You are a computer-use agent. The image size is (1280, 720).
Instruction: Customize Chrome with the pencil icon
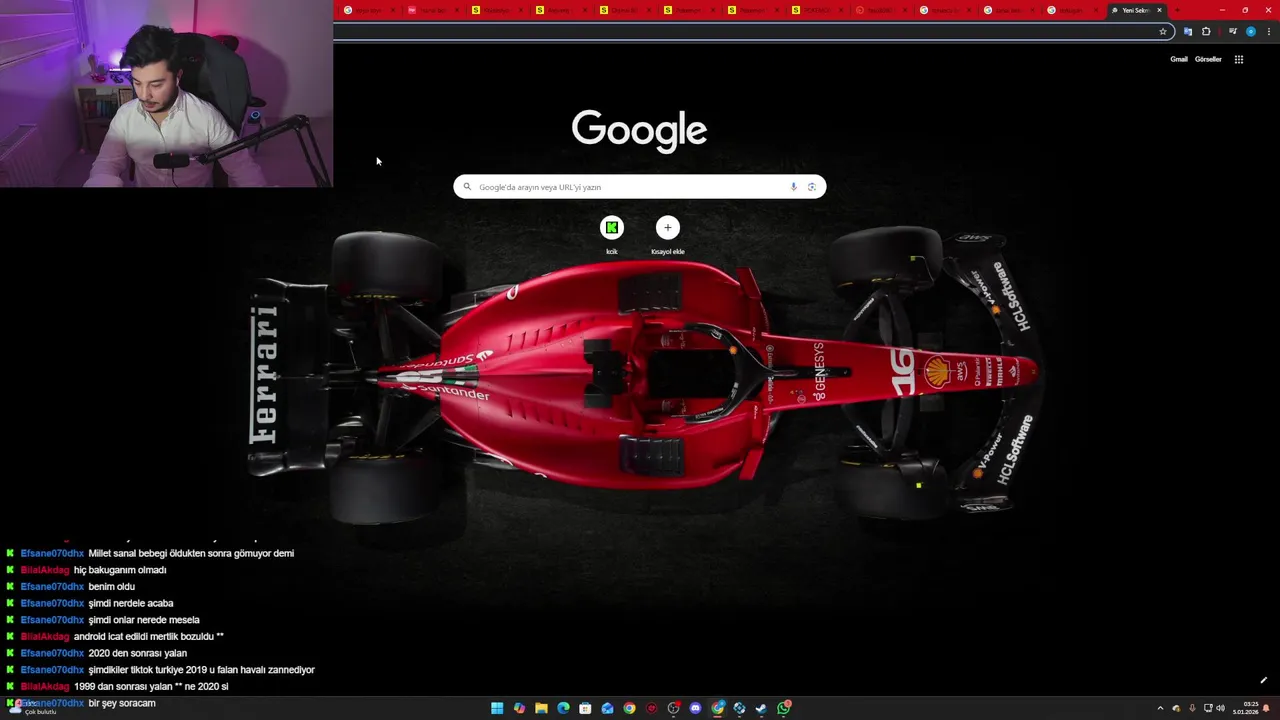tap(1263, 681)
